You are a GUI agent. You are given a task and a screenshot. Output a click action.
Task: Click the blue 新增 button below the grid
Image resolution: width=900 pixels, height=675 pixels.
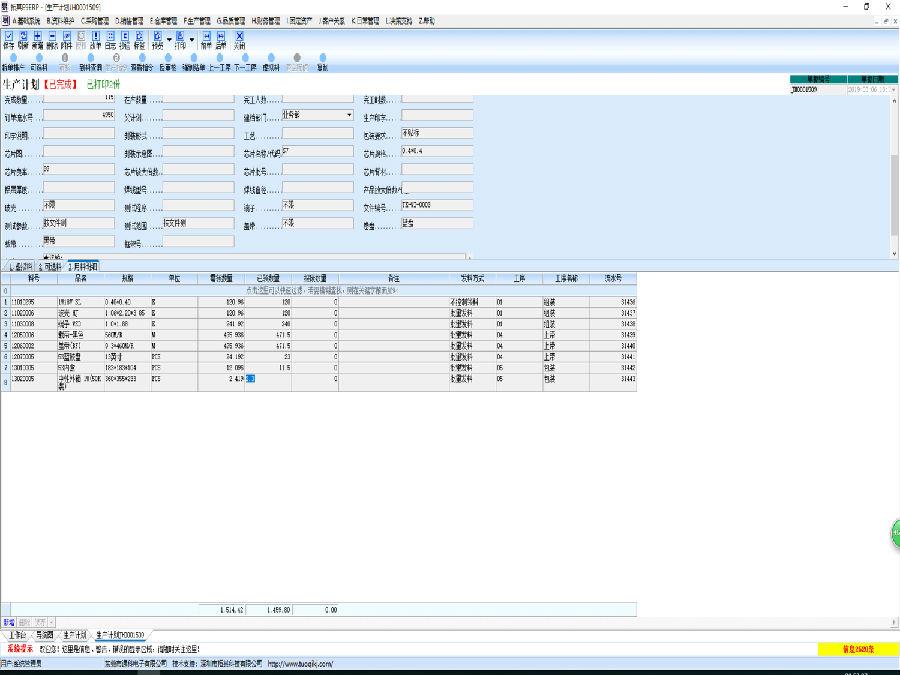[9, 622]
